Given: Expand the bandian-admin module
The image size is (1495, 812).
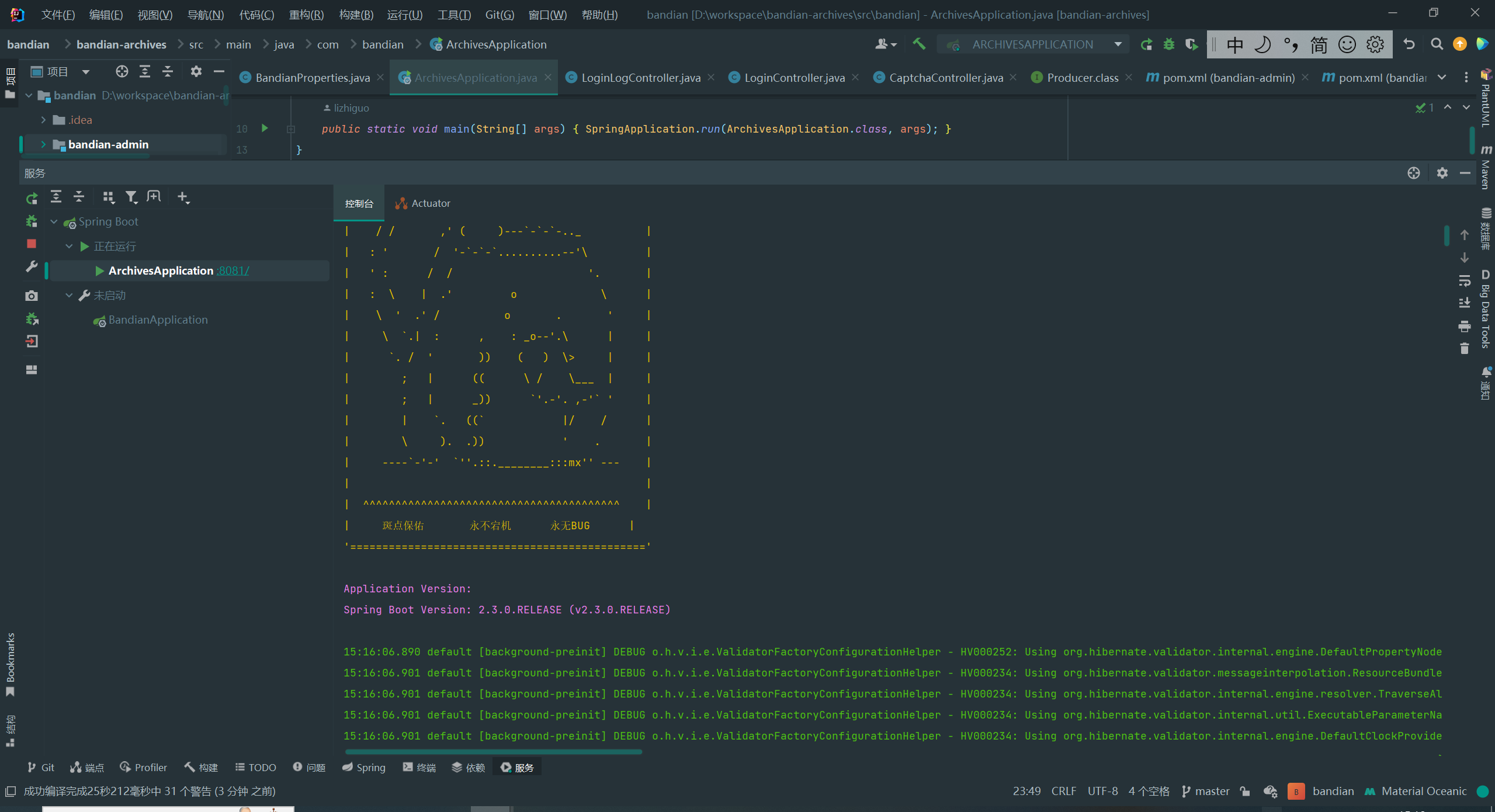Looking at the screenshot, I should tap(43, 144).
